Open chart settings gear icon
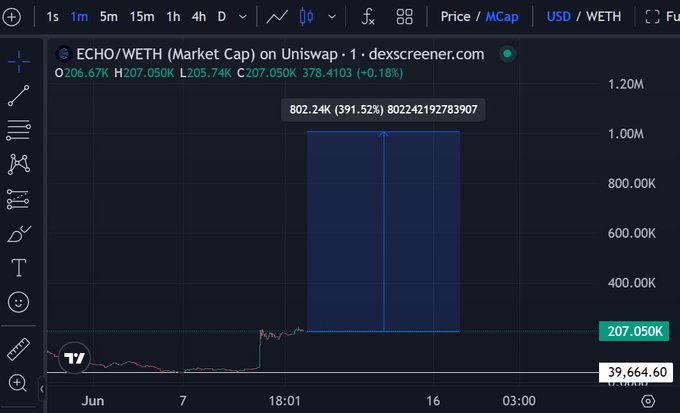The height and width of the screenshot is (413, 680). pyautogui.click(x=648, y=401)
